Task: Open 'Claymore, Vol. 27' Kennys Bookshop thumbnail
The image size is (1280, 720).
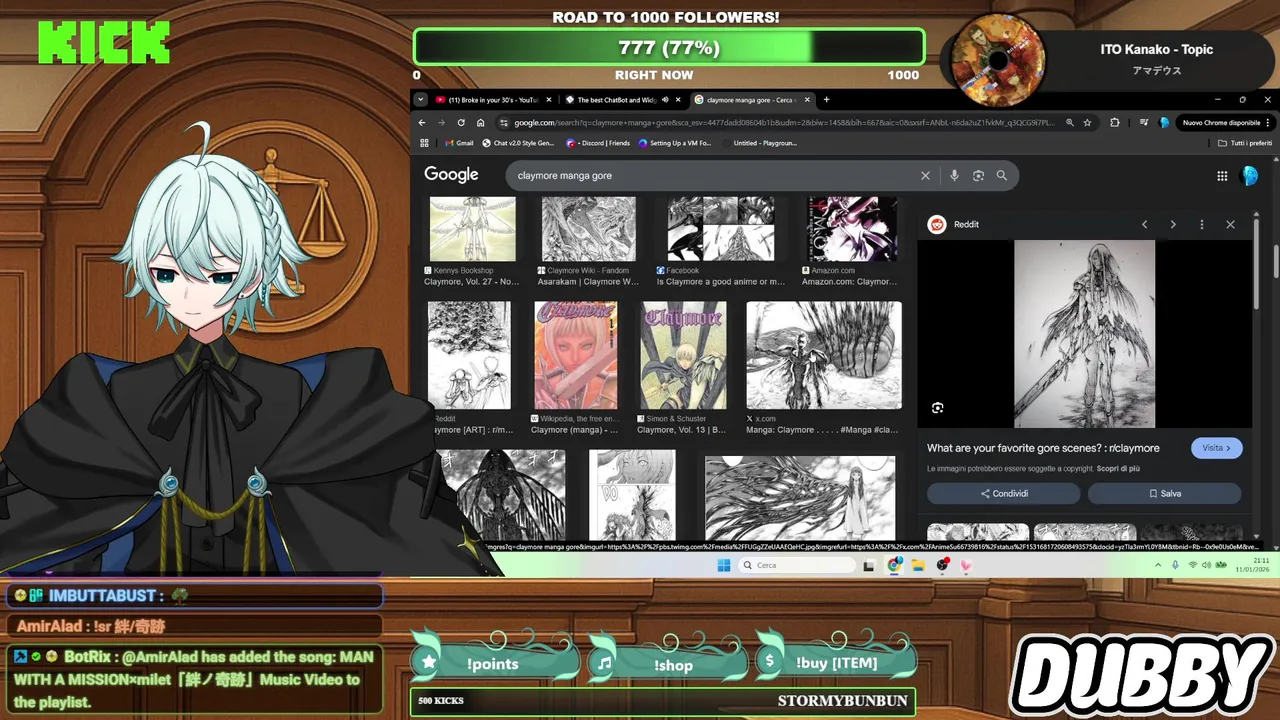Action: [472, 229]
